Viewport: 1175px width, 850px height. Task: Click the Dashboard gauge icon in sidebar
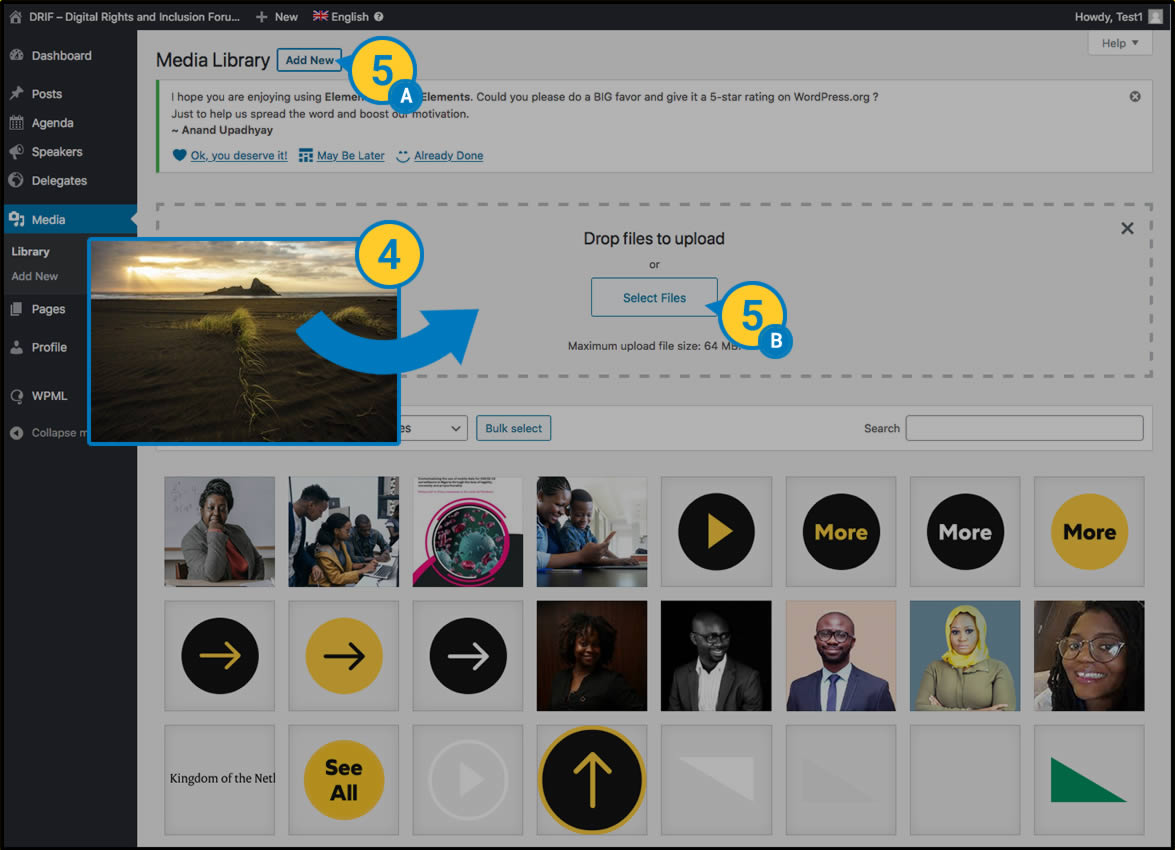(17, 56)
